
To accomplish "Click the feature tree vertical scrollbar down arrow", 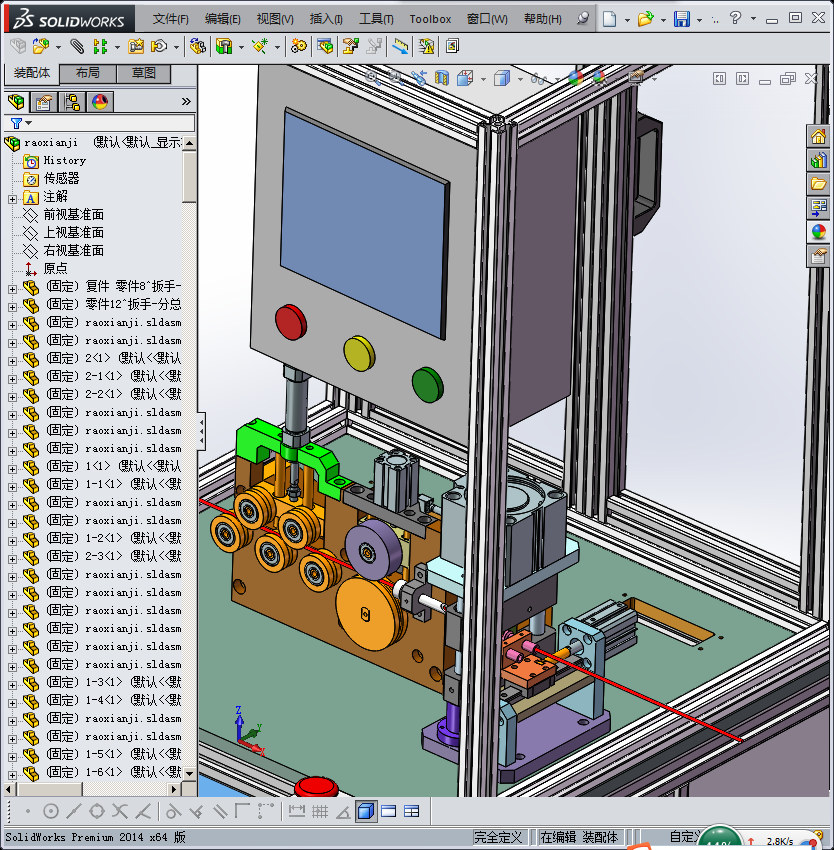I will [x=189, y=774].
